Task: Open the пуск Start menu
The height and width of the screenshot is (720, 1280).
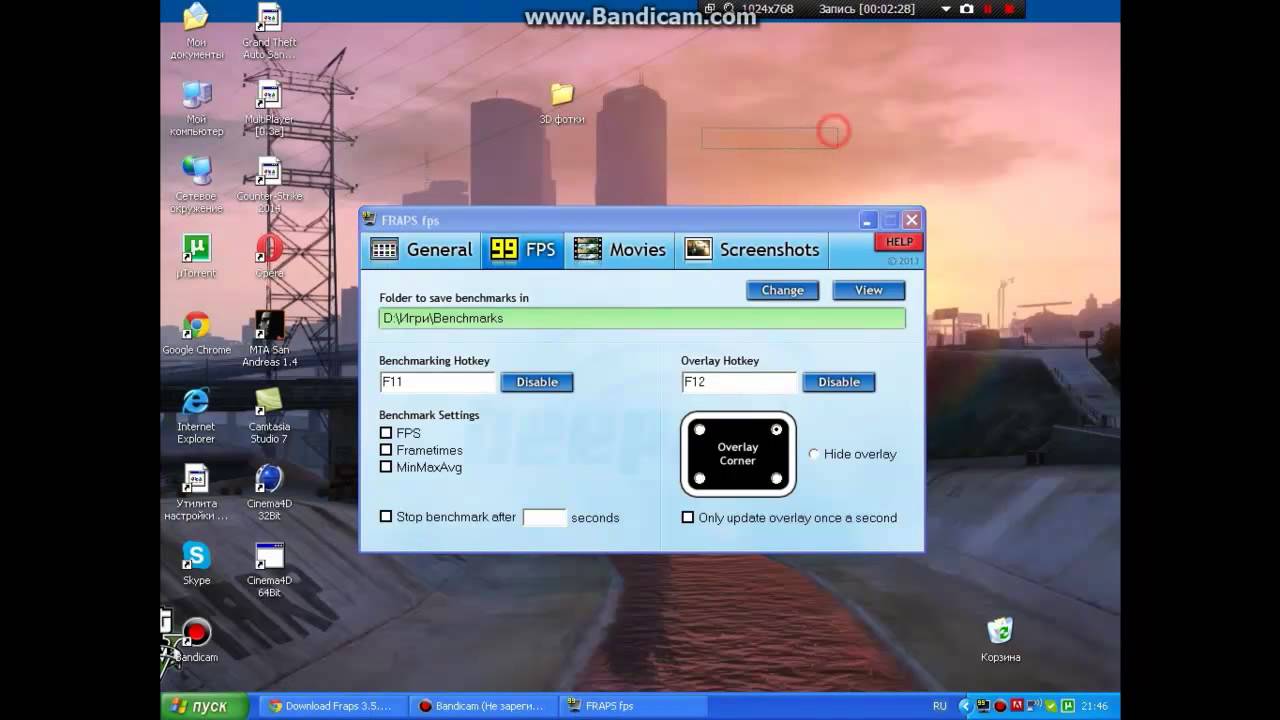Action: (204, 706)
